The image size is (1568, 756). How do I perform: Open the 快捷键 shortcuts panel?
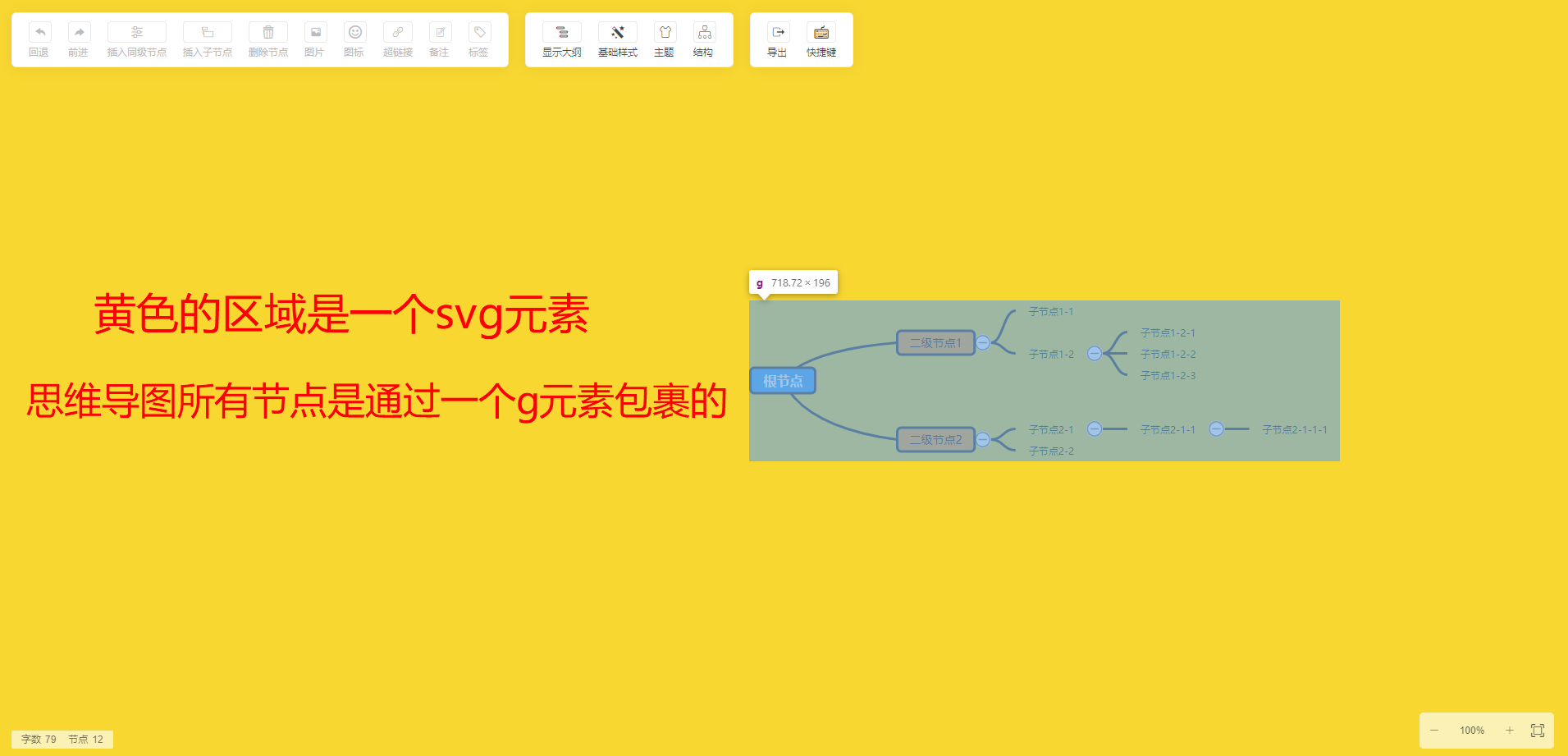821,32
